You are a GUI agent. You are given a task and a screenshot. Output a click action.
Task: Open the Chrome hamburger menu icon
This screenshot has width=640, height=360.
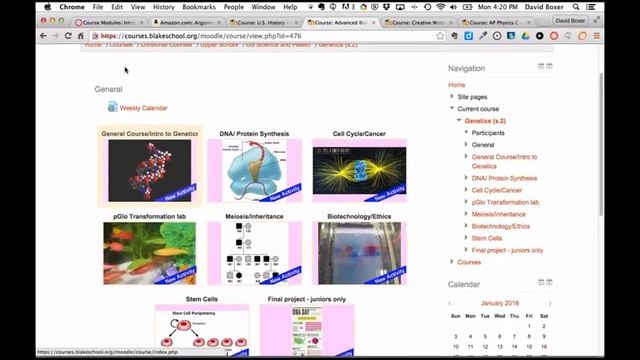click(597, 36)
